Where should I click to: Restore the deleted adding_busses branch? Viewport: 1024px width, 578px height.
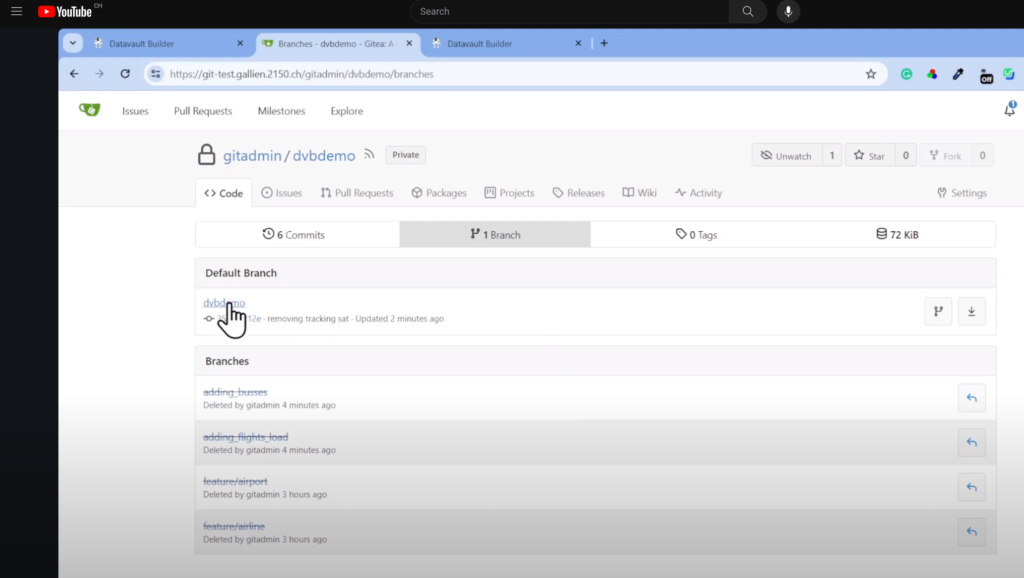click(971, 398)
